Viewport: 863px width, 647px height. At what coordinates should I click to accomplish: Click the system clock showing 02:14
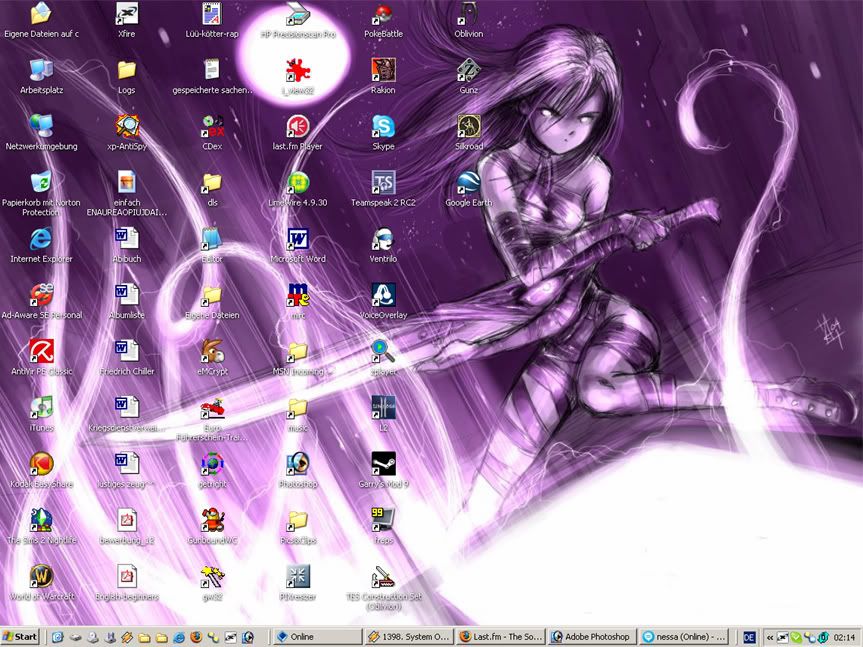(844, 638)
